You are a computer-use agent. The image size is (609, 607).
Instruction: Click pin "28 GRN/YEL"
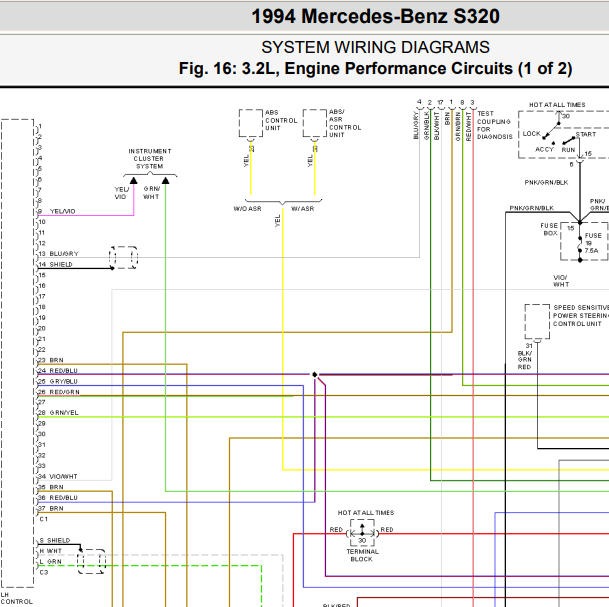[58, 412]
